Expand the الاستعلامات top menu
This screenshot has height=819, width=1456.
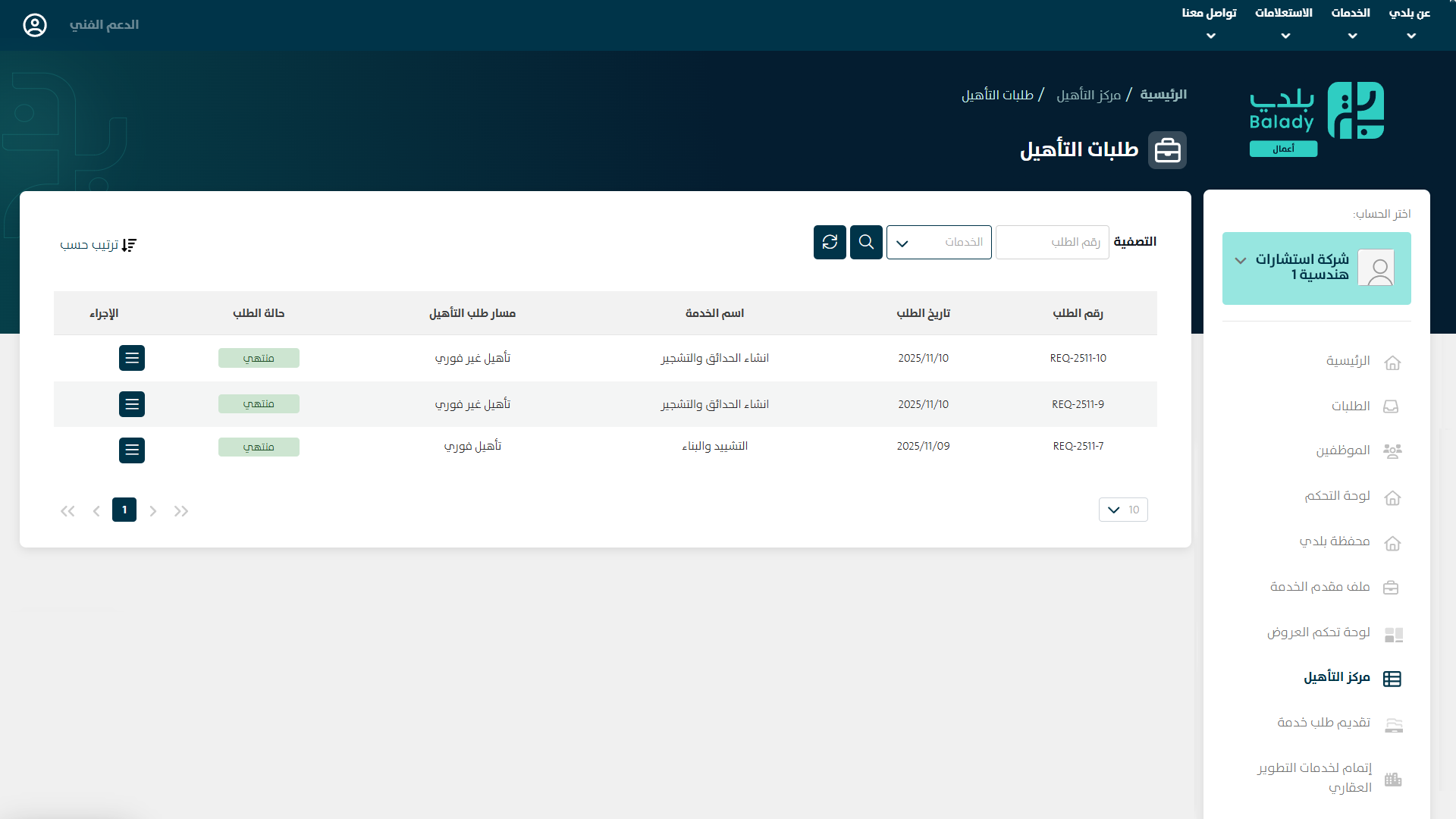[x=1284, y=23]
